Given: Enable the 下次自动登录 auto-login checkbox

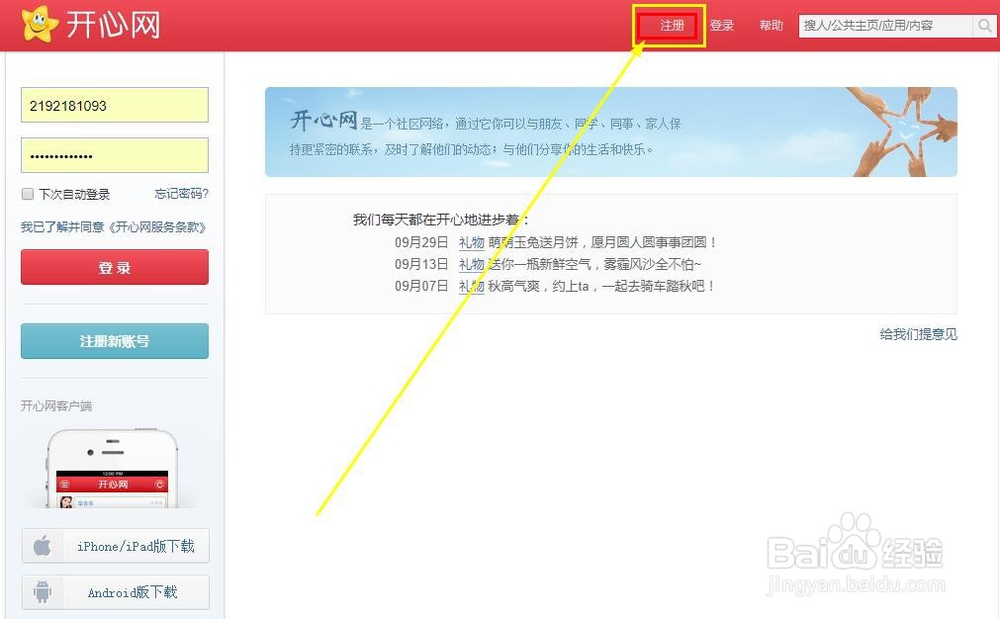Looking at the screenshot, I should pyautogui.click(x=27, y=194).
